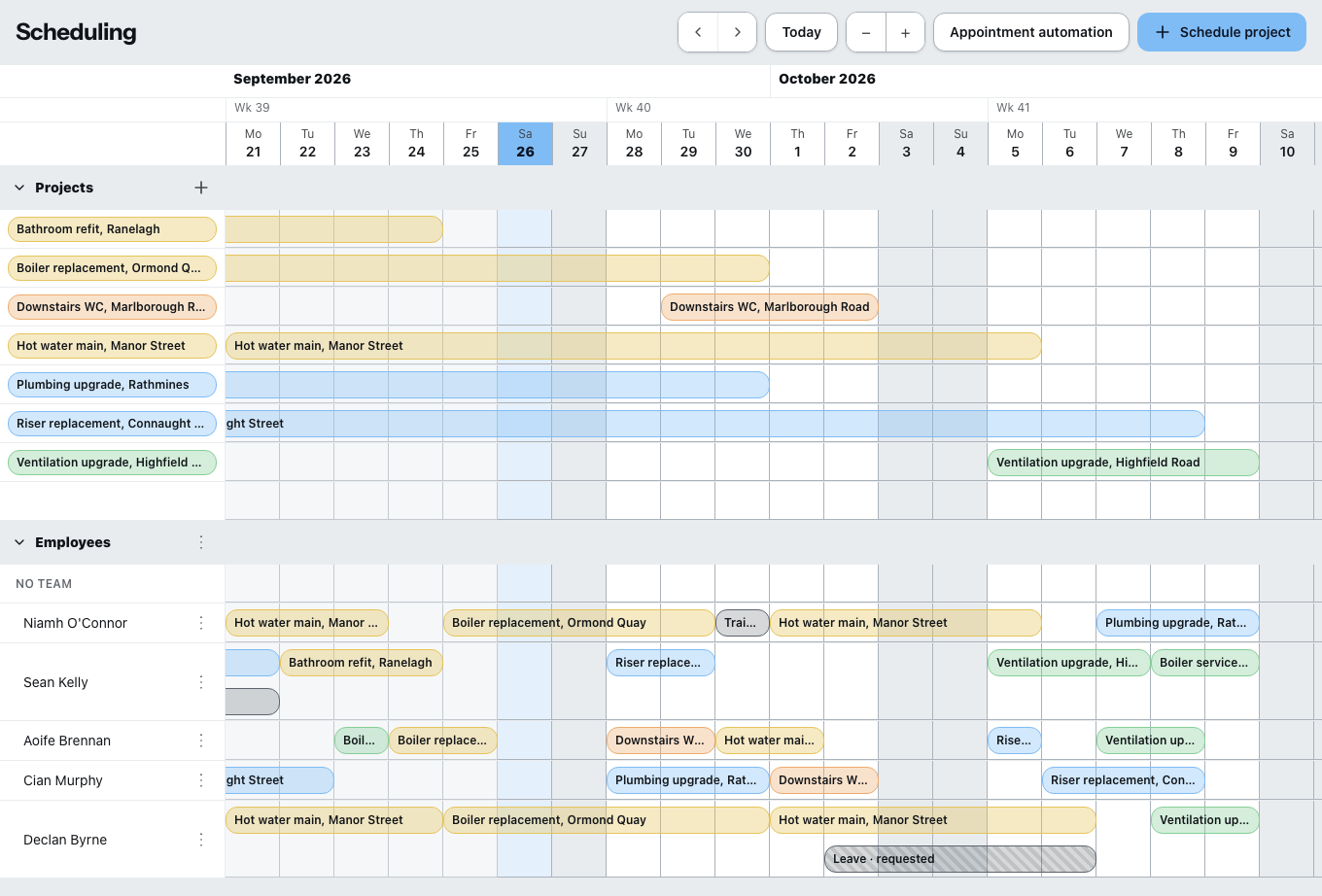Viewport: 1322px width, 896px height.
Task: Click Declan Byrne employee name
Action: 65,840
